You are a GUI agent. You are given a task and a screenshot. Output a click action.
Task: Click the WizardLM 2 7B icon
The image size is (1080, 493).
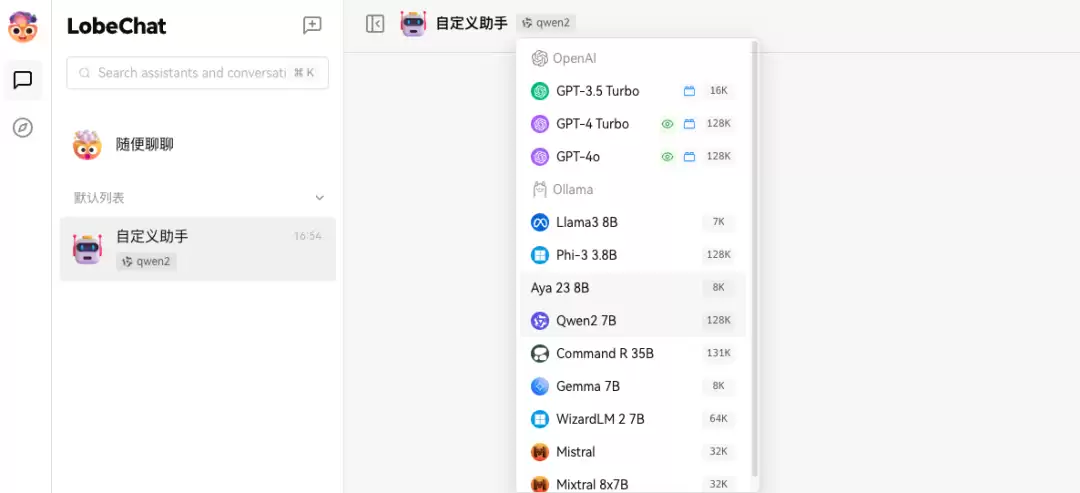tap(540, 419)
